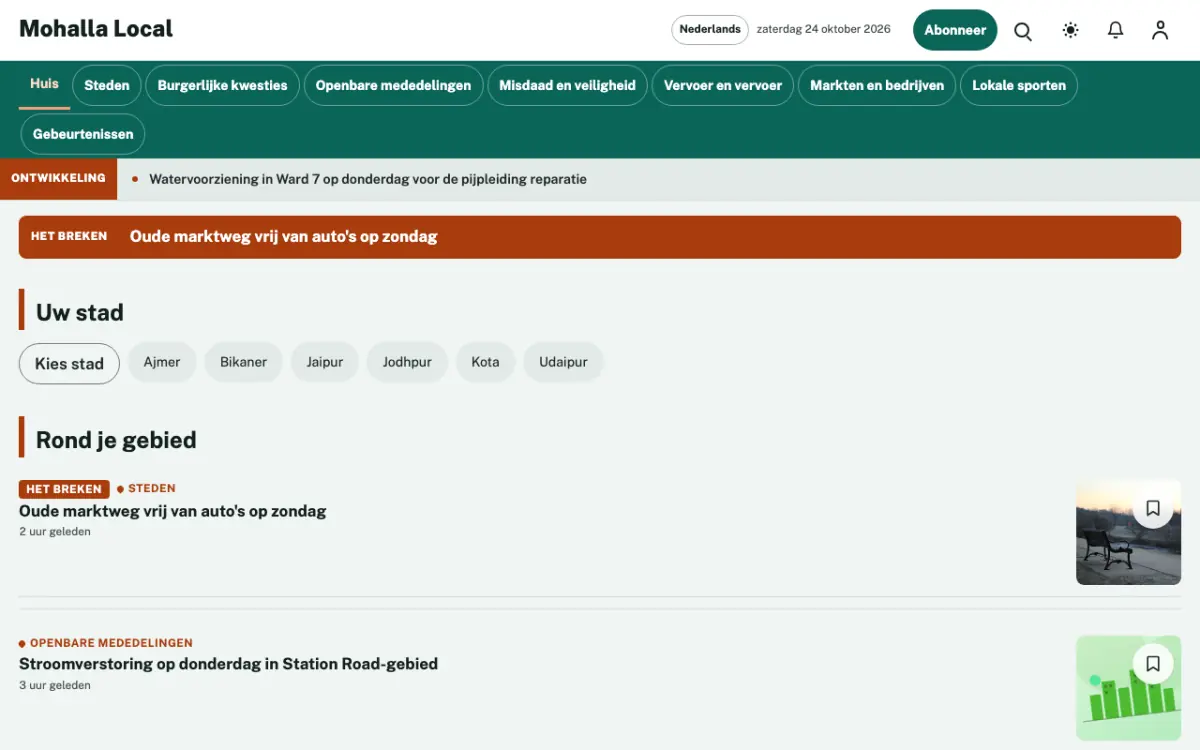Image resolution: width=1200 pixels, height=750 pixels.
Task: Select Bikaner city chip
Action: pyautogui.click(x=244, y=362)
